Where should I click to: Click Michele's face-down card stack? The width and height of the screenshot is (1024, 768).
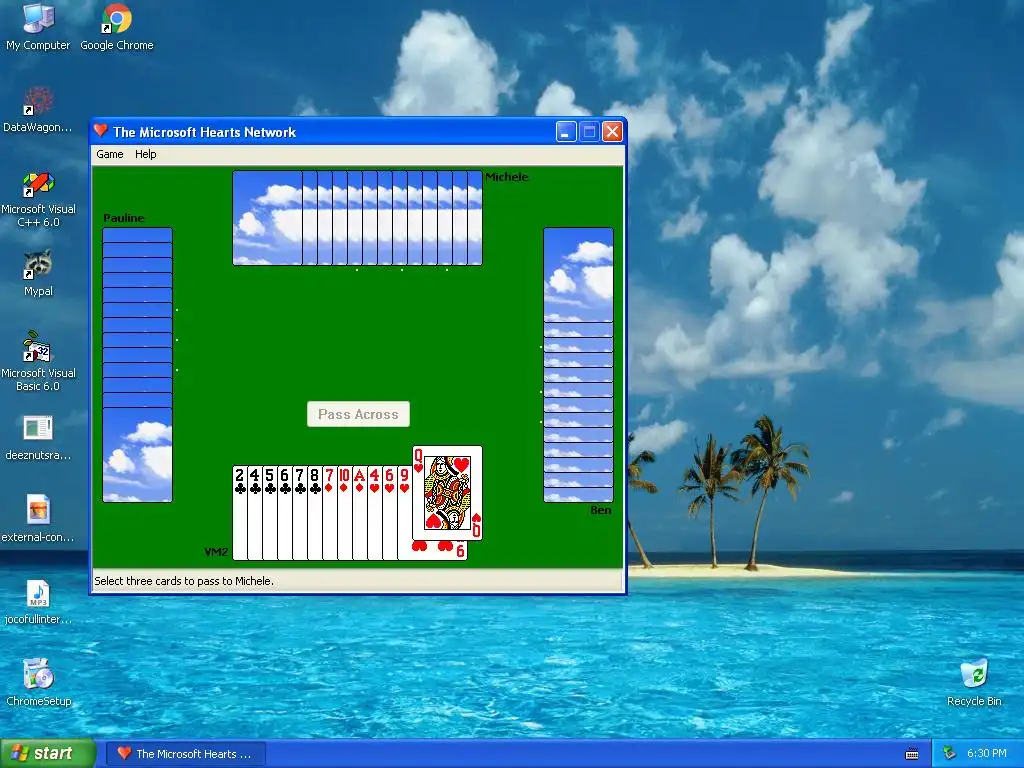(357, 218)
